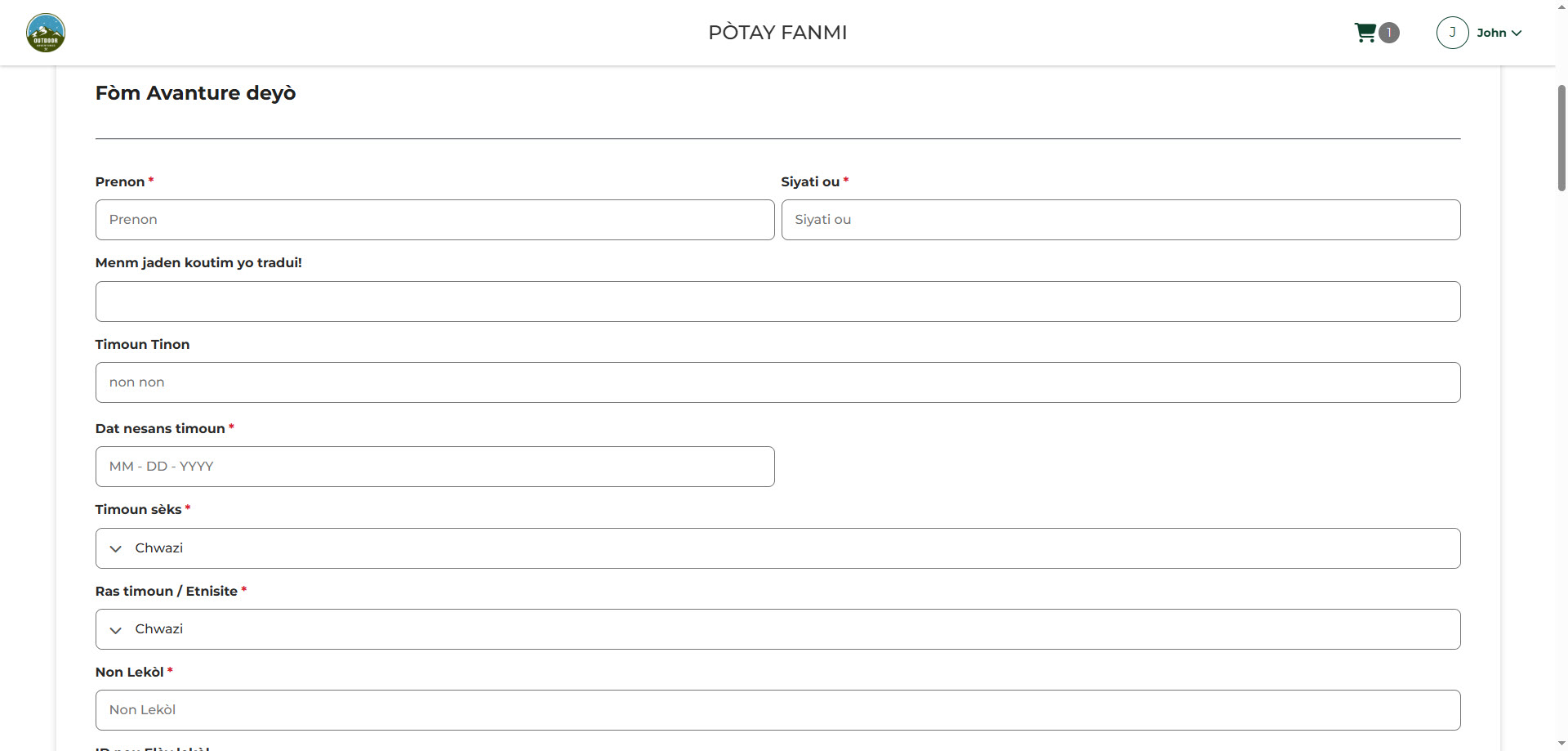Click the Fòm Avanture deyò heading
1568x751 pixels.
tap(195, 93)
